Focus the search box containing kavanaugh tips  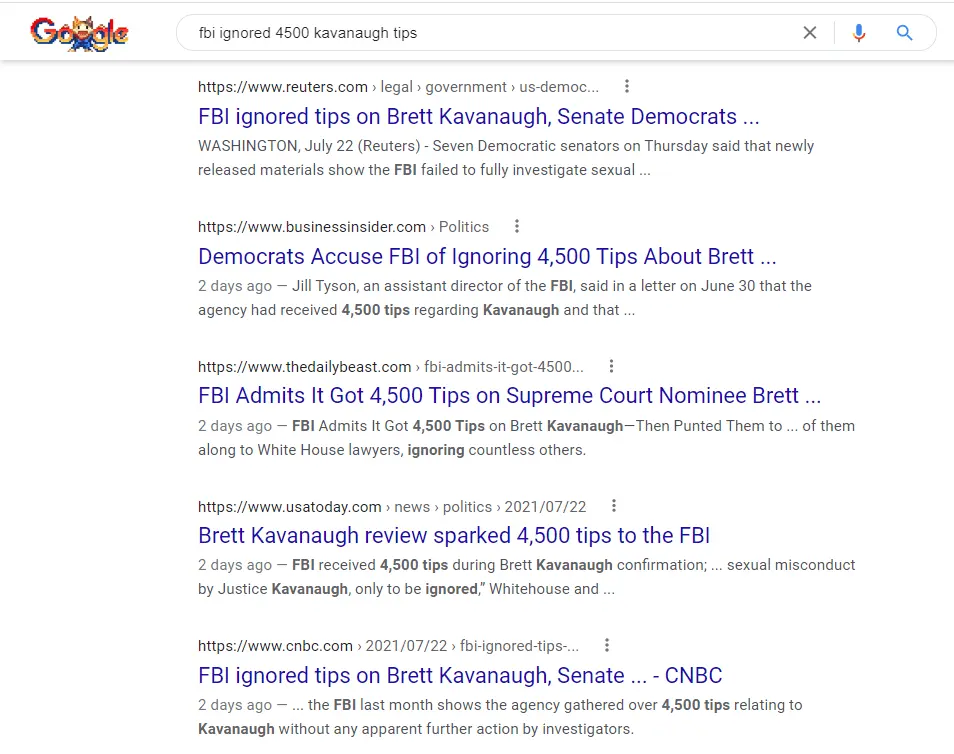480,33
